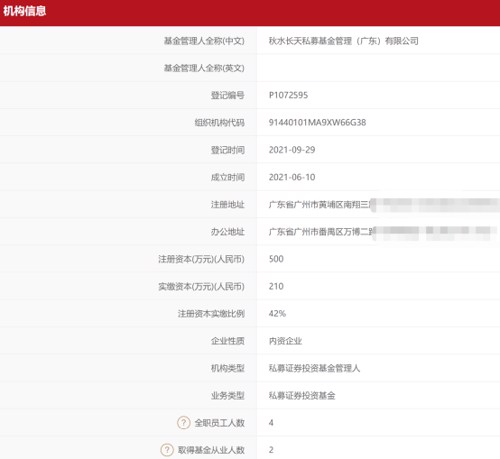The image size is (500, 459).
Task: Click the business type value 私募证券投资基金
Action: coord(302,396)
